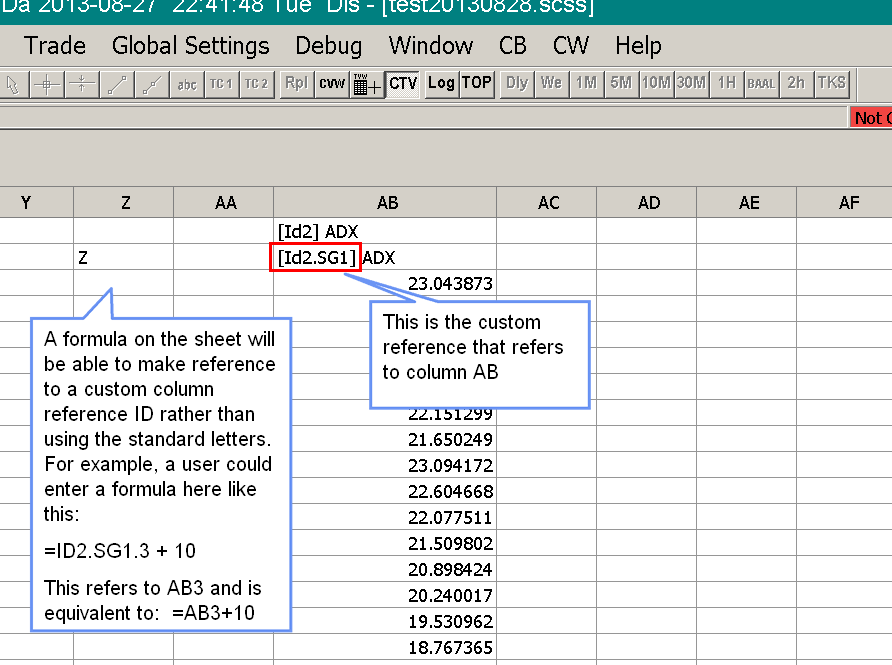
Task: Open the Window menu
Action: [x=431, y=46]
